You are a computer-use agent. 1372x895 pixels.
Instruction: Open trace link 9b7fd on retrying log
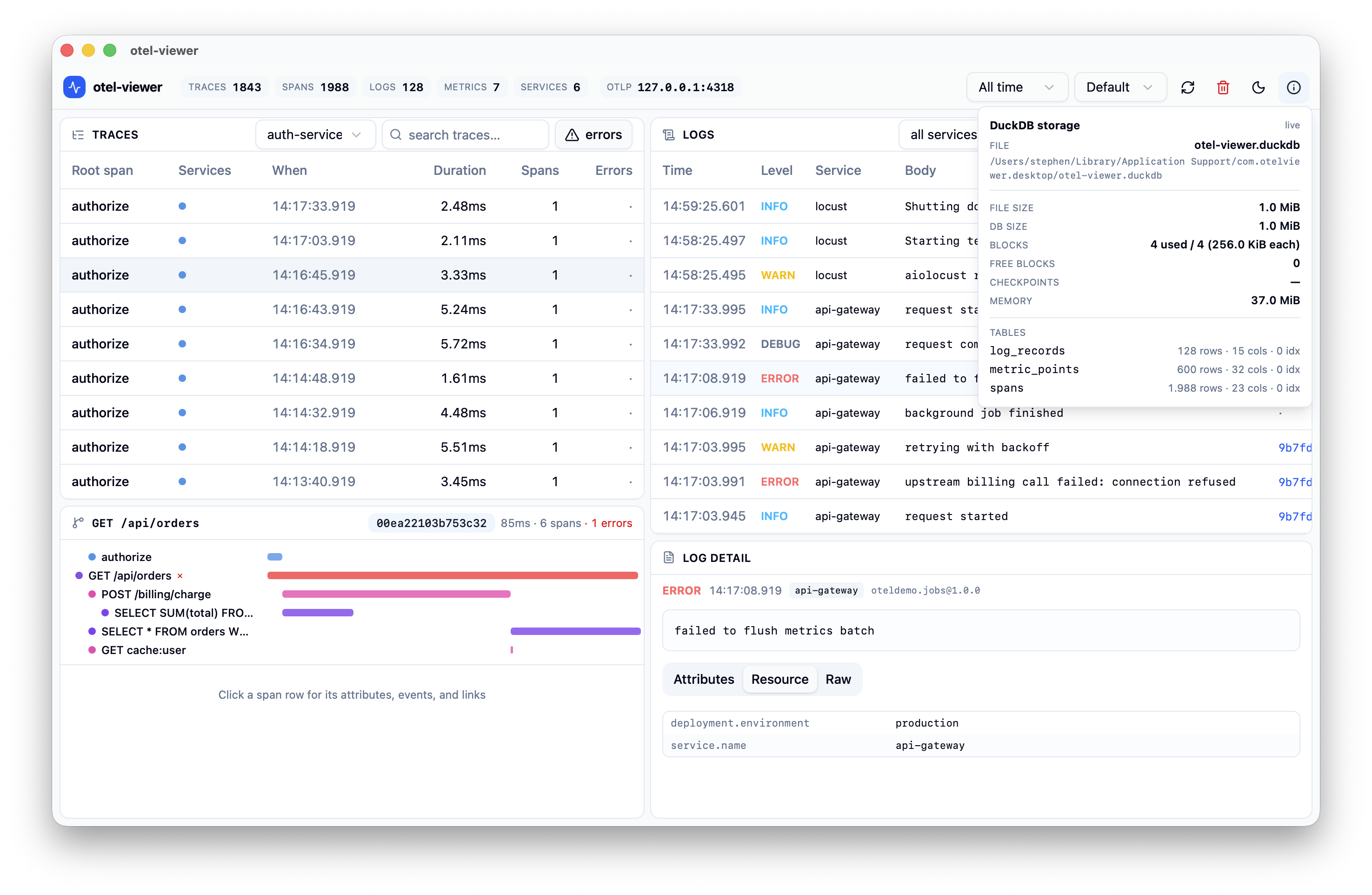pos(1294,447)
